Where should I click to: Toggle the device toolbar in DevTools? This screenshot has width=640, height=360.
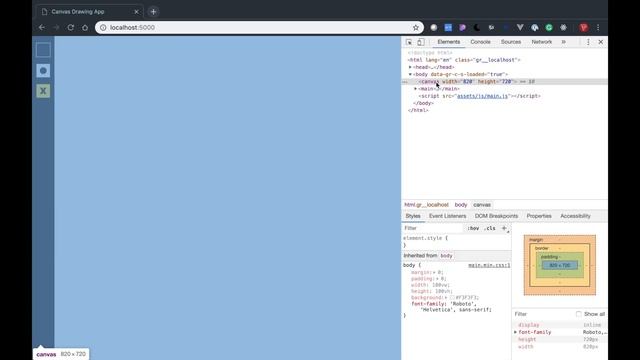(421, 42)
